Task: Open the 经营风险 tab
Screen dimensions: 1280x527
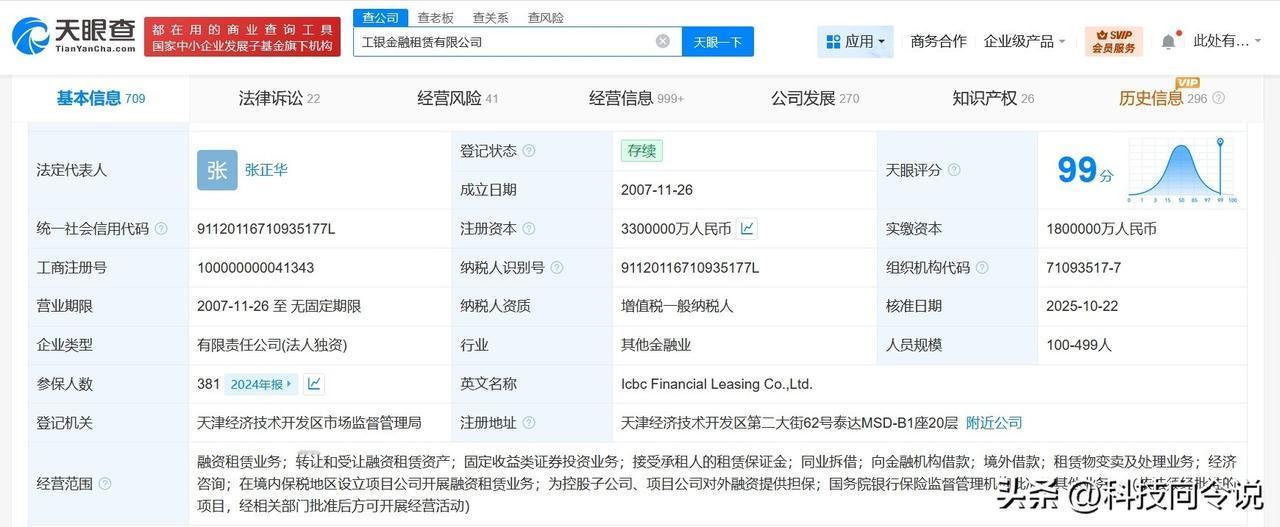Action: 457,98
